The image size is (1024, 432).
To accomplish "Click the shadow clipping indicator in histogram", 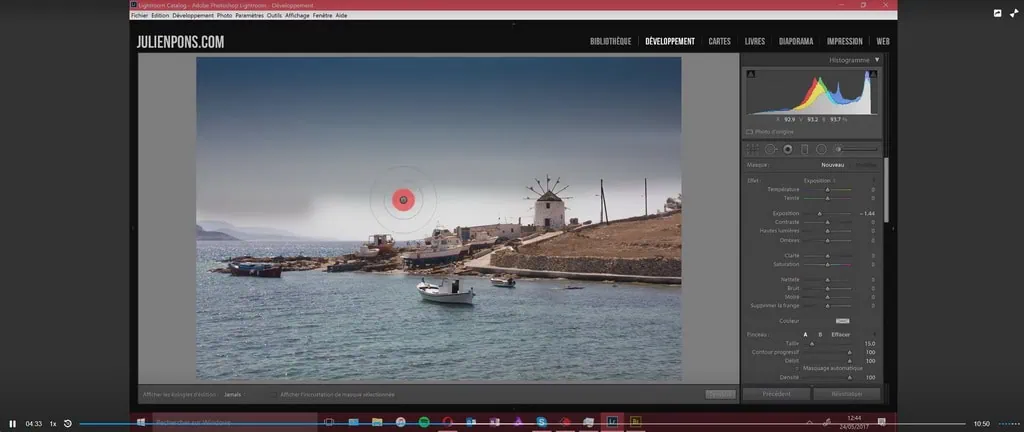I will (x=751, y=75).
